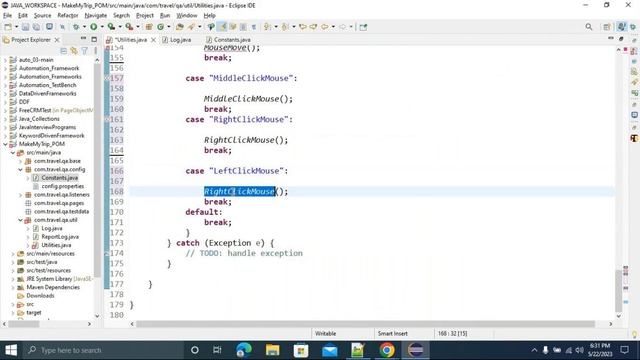Viewport: 640px width, 360px height.
Task: Save the current file via toolbar
Action: [x=25, y=27]
